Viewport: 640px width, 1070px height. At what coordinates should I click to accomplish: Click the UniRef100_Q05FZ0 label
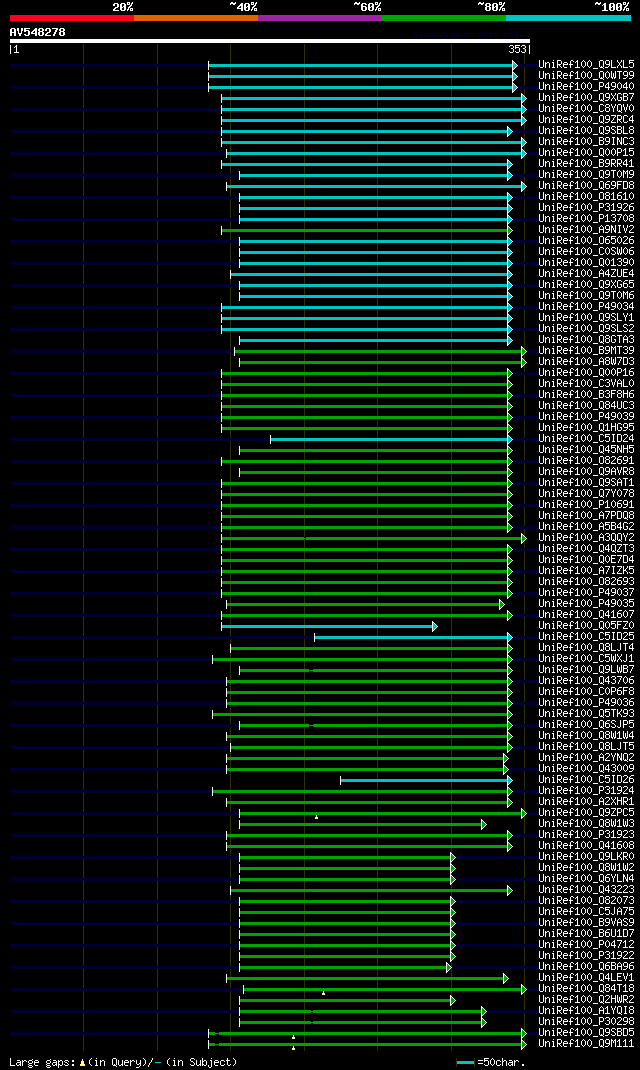[586, 625]
